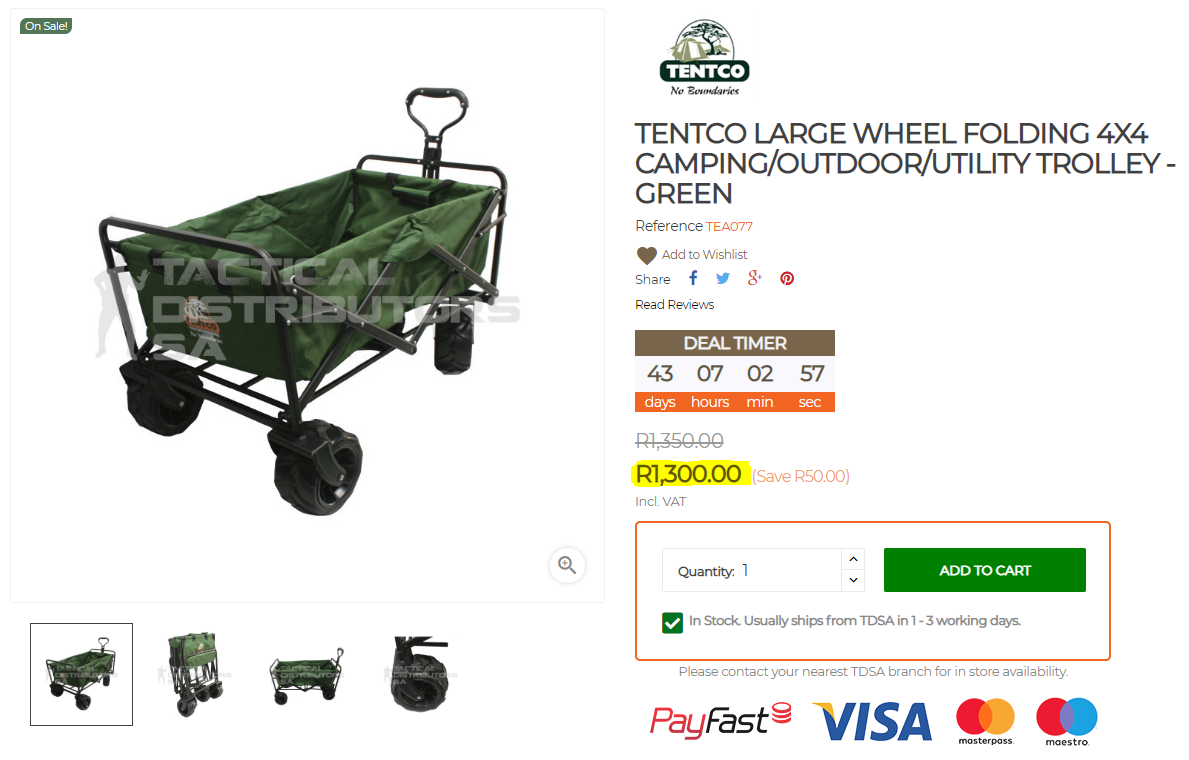Increase quantity with the up arrow
The height and width of the screenshot is (760, 1189).
853,559
